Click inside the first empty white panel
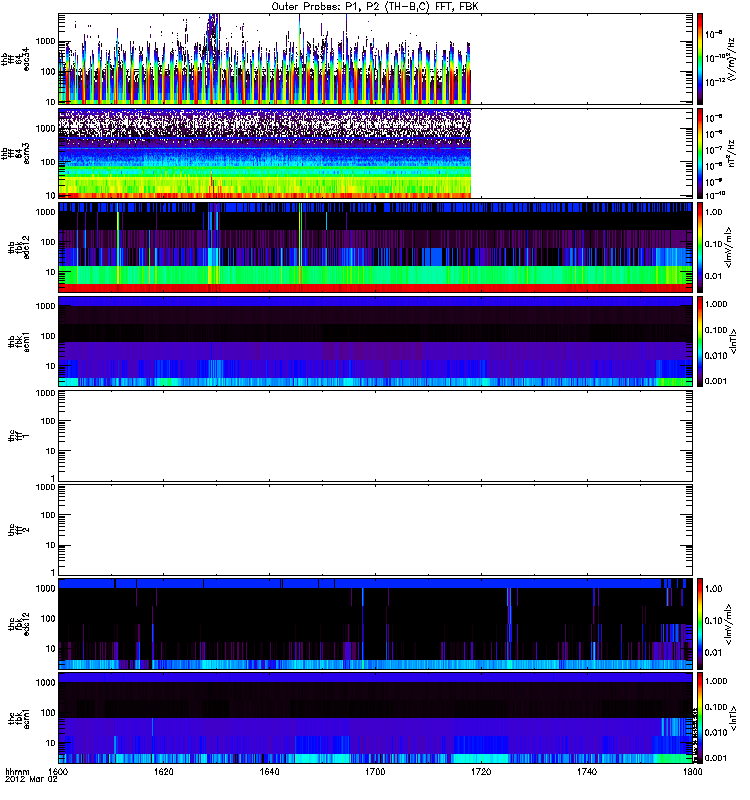 pyautogui.click(x=375, y=434)
